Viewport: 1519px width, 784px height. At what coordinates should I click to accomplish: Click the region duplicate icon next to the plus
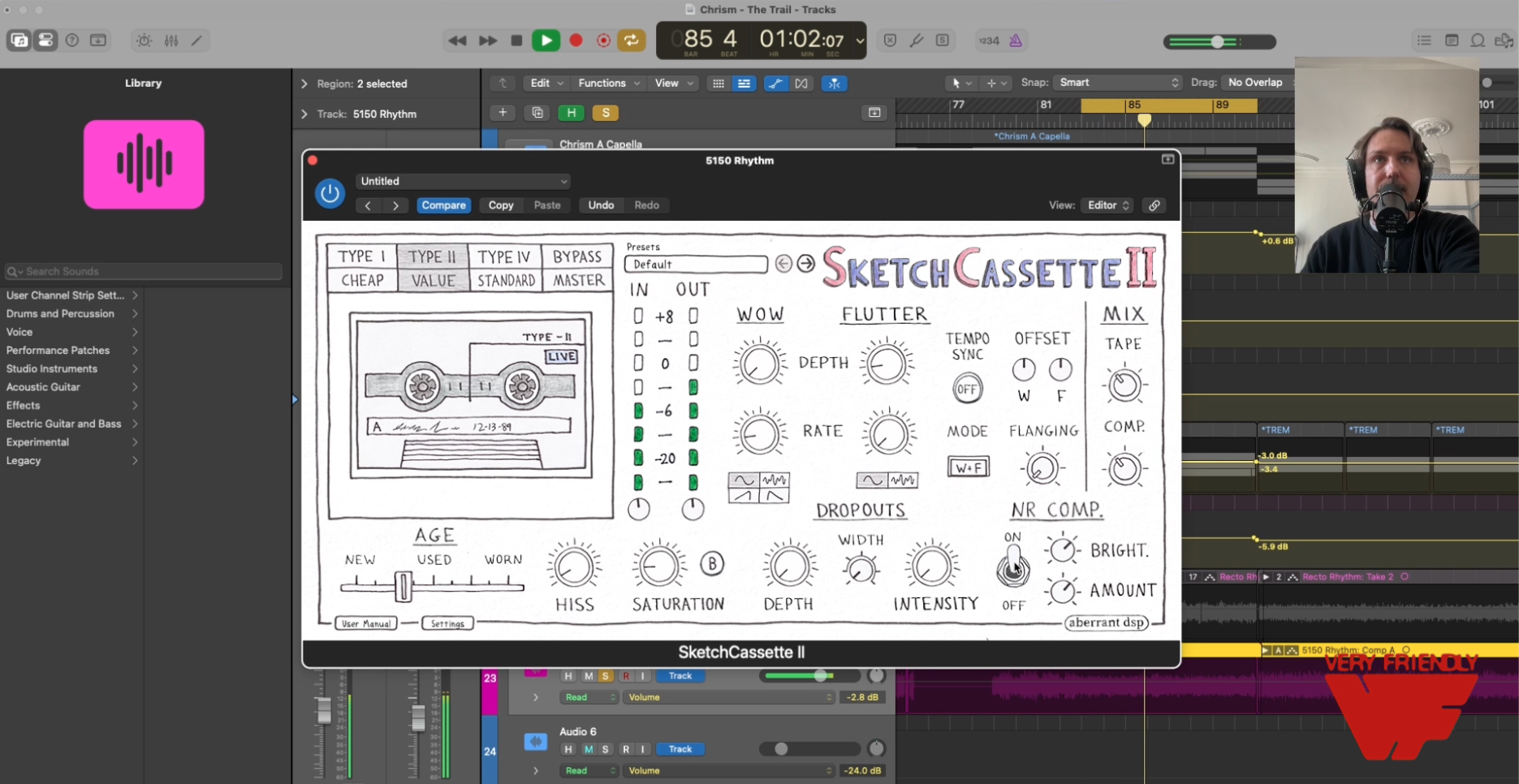537,112
